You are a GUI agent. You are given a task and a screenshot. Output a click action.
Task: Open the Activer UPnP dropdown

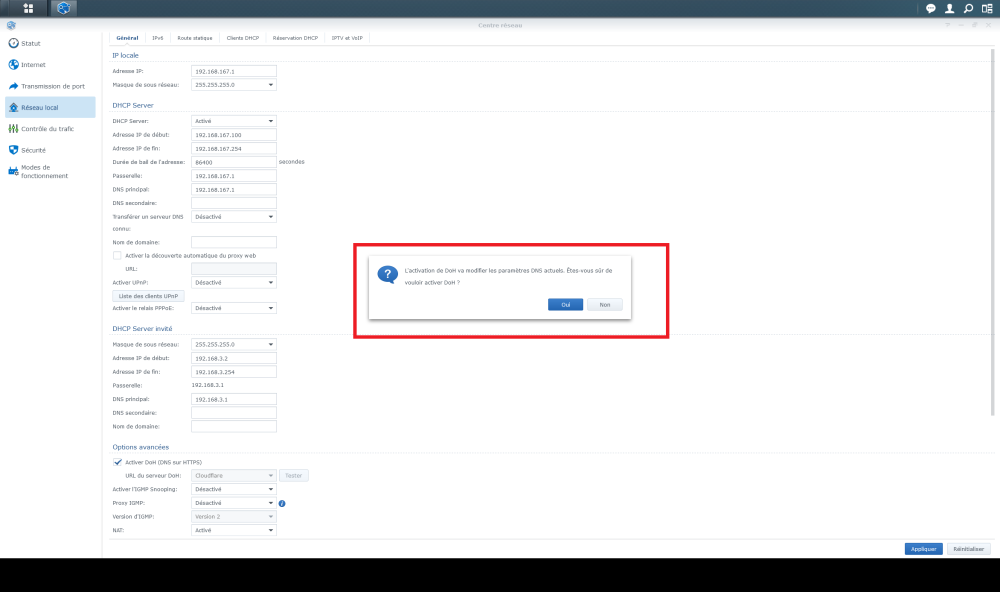point(234,282)
